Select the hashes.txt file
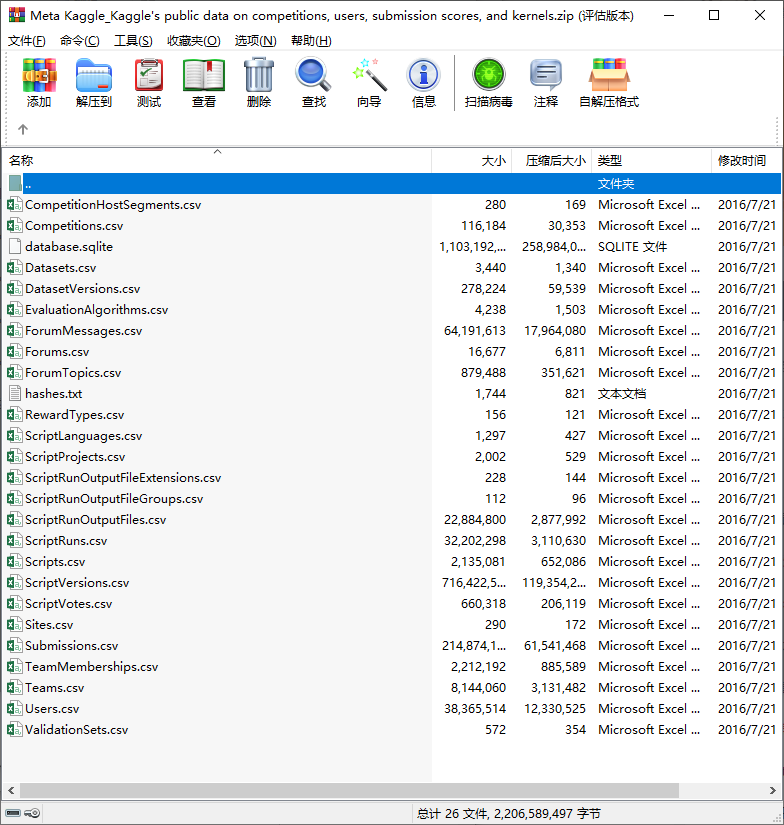 [x=54, y=394]
